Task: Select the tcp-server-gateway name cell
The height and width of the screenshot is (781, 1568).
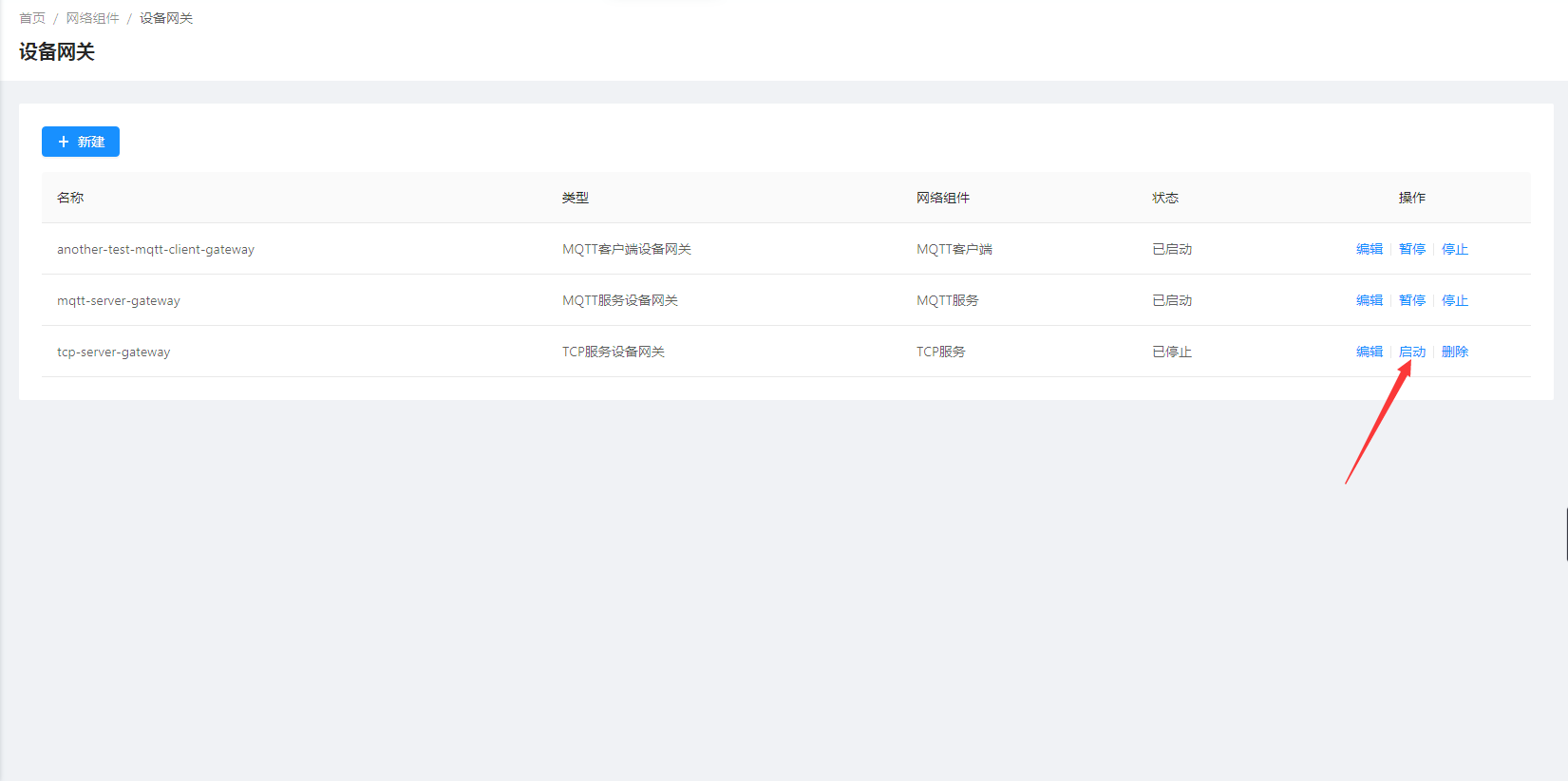Action: (113, 352)
